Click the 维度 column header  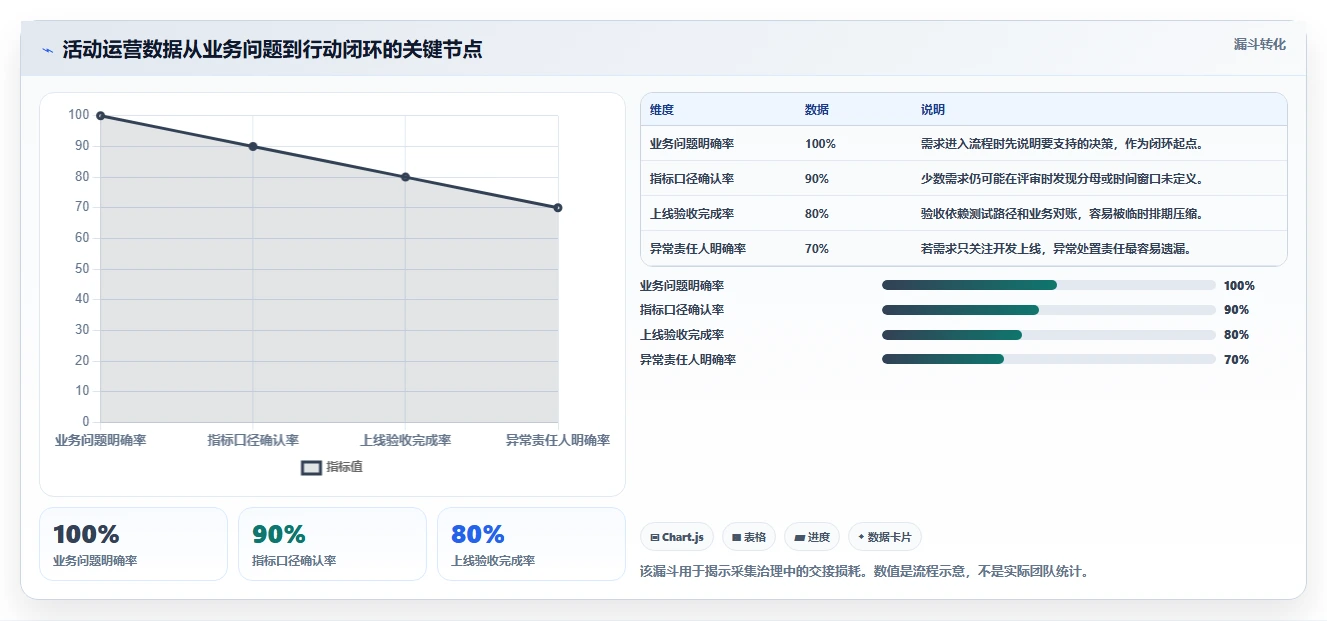tap(662, 110)
